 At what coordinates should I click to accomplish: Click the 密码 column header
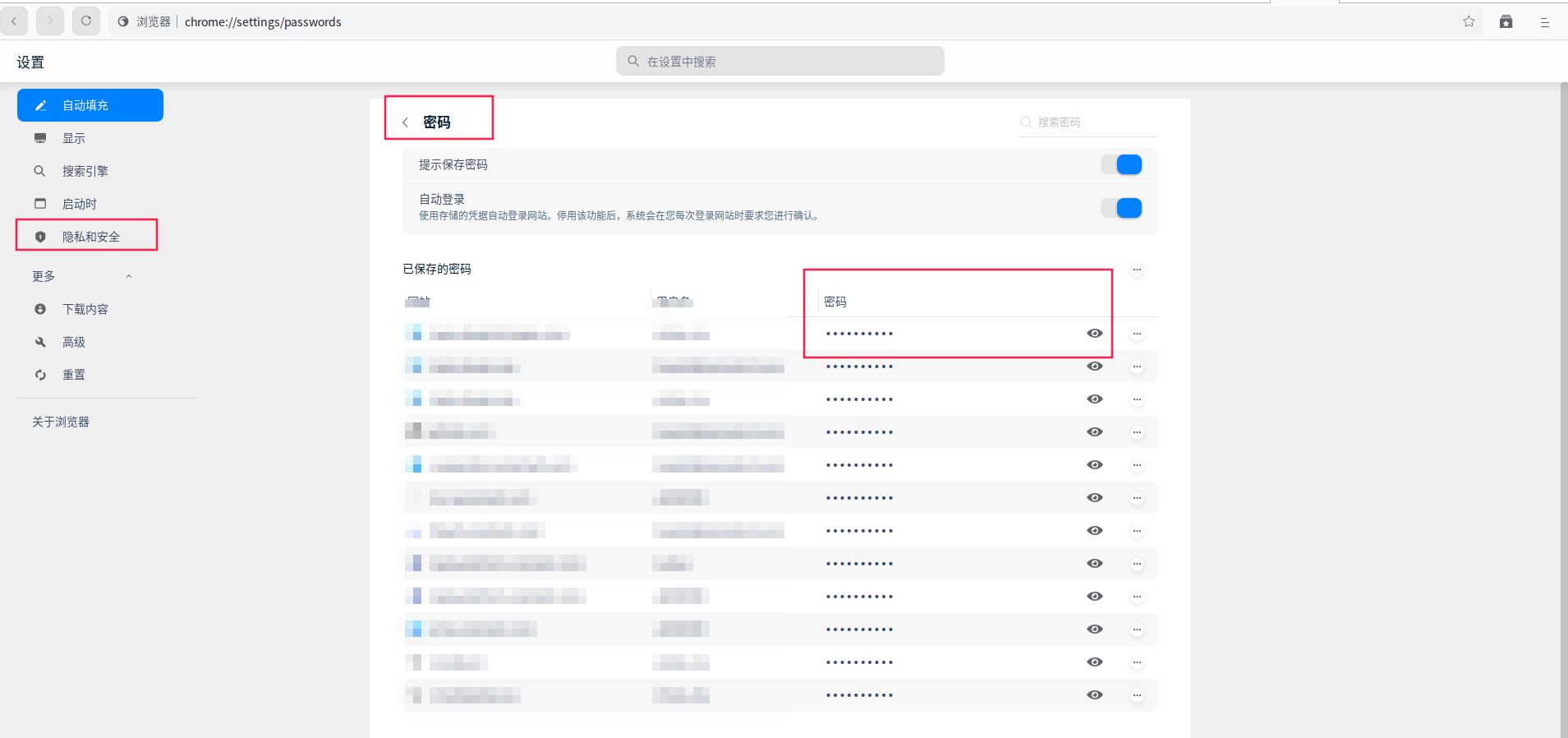click(x=835, y=302)
